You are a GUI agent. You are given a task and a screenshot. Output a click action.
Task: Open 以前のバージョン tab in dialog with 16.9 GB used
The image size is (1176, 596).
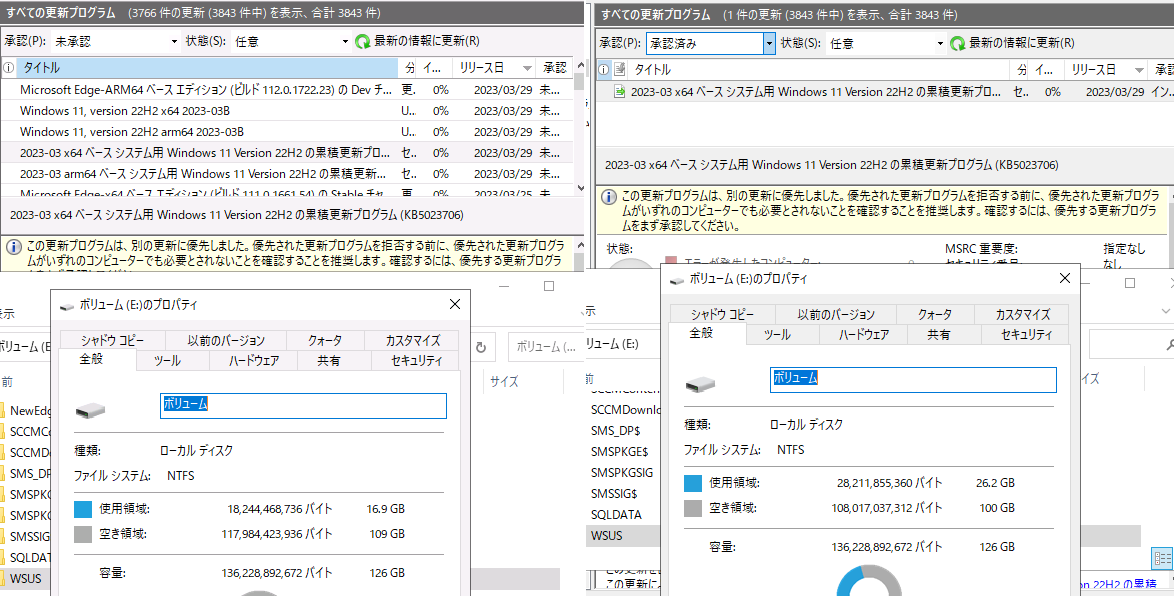point(226,340)
